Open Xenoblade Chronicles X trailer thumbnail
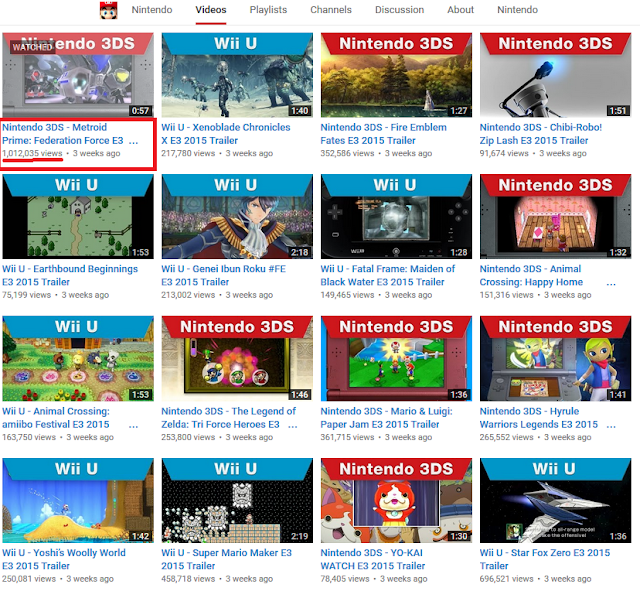 (x=237, y=76)
